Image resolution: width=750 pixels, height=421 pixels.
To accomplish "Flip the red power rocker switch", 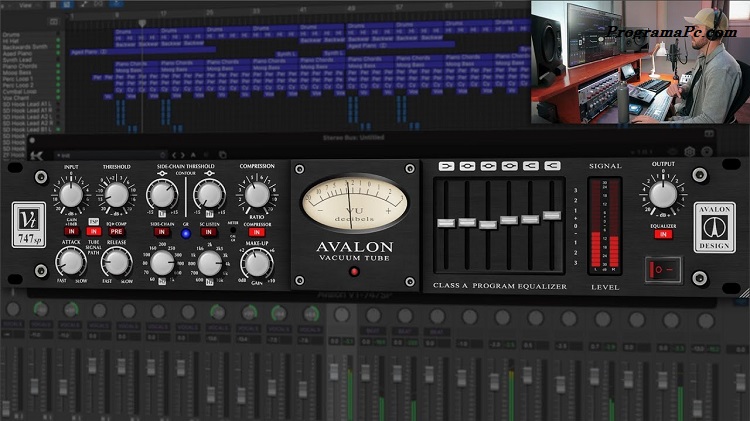I will tap(663, 270).
